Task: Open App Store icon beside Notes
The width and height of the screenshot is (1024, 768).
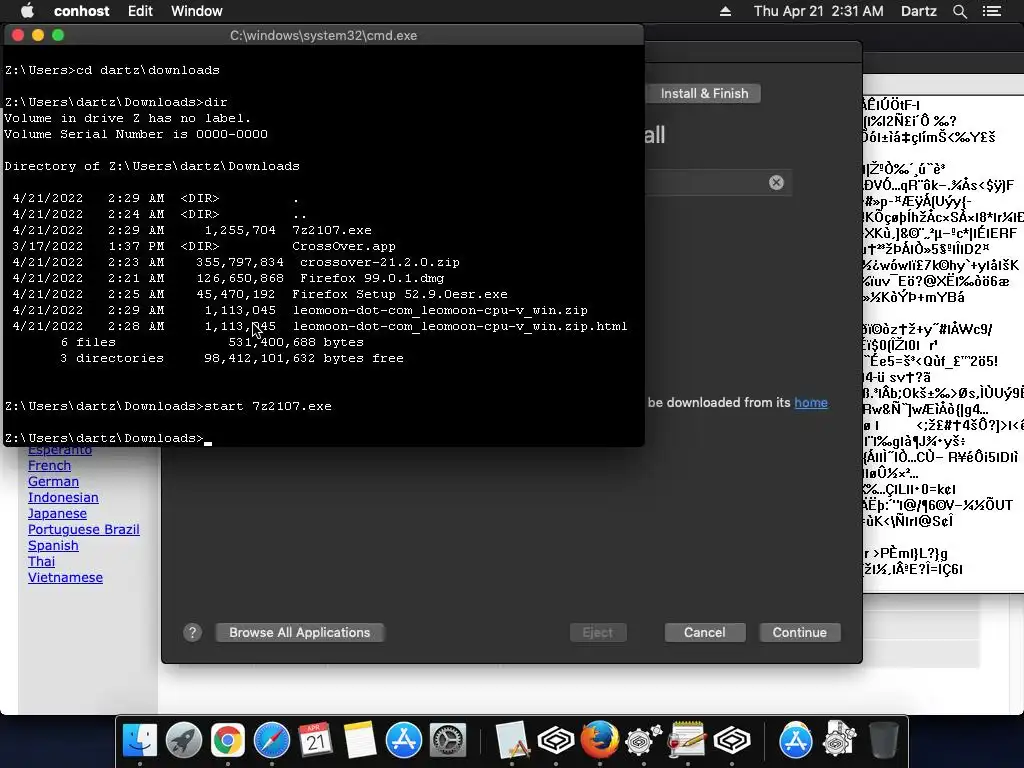Action: click(404, 740)
